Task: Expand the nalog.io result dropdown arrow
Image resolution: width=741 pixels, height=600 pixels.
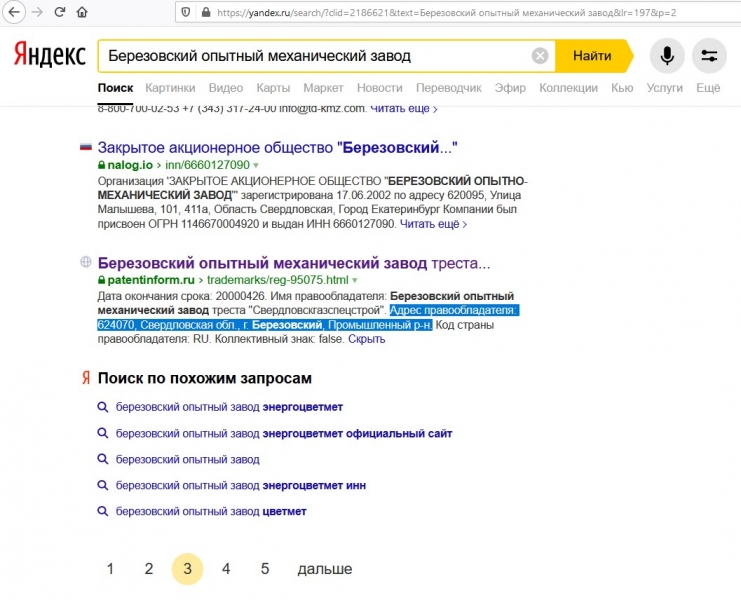Action: point(255,165)
